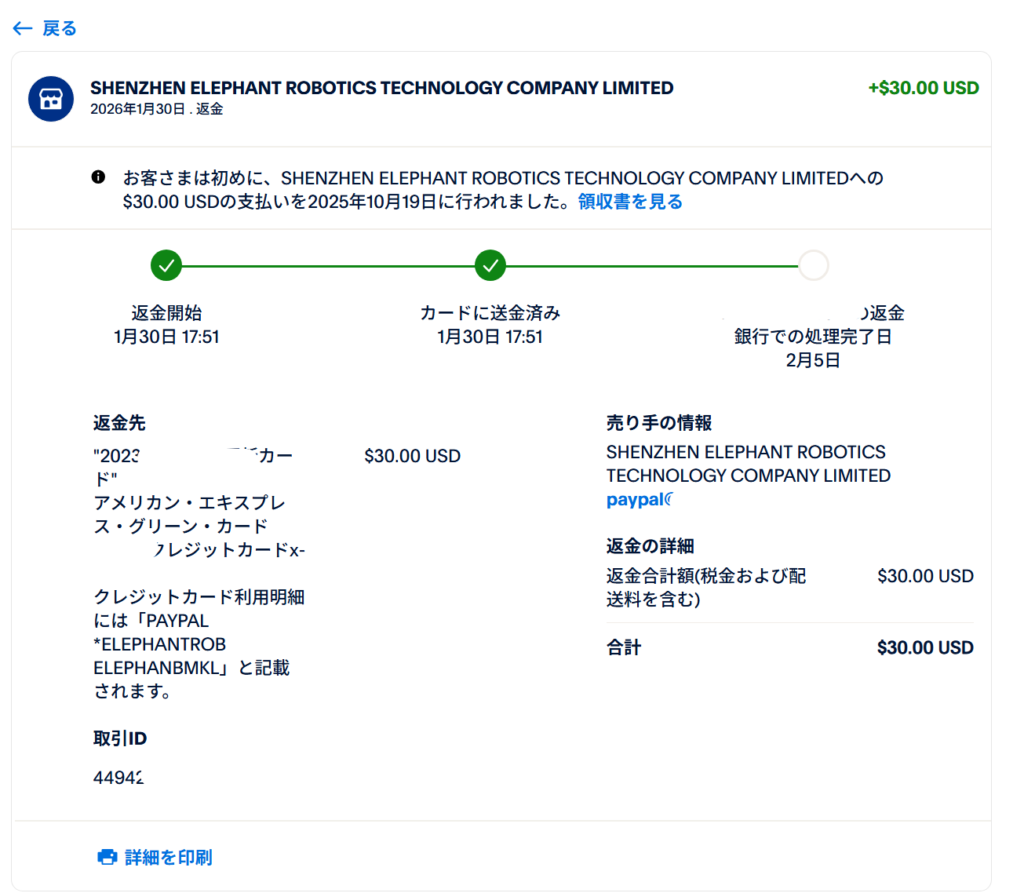Click the green +$30.00 USD amount

tap(923, 88)
